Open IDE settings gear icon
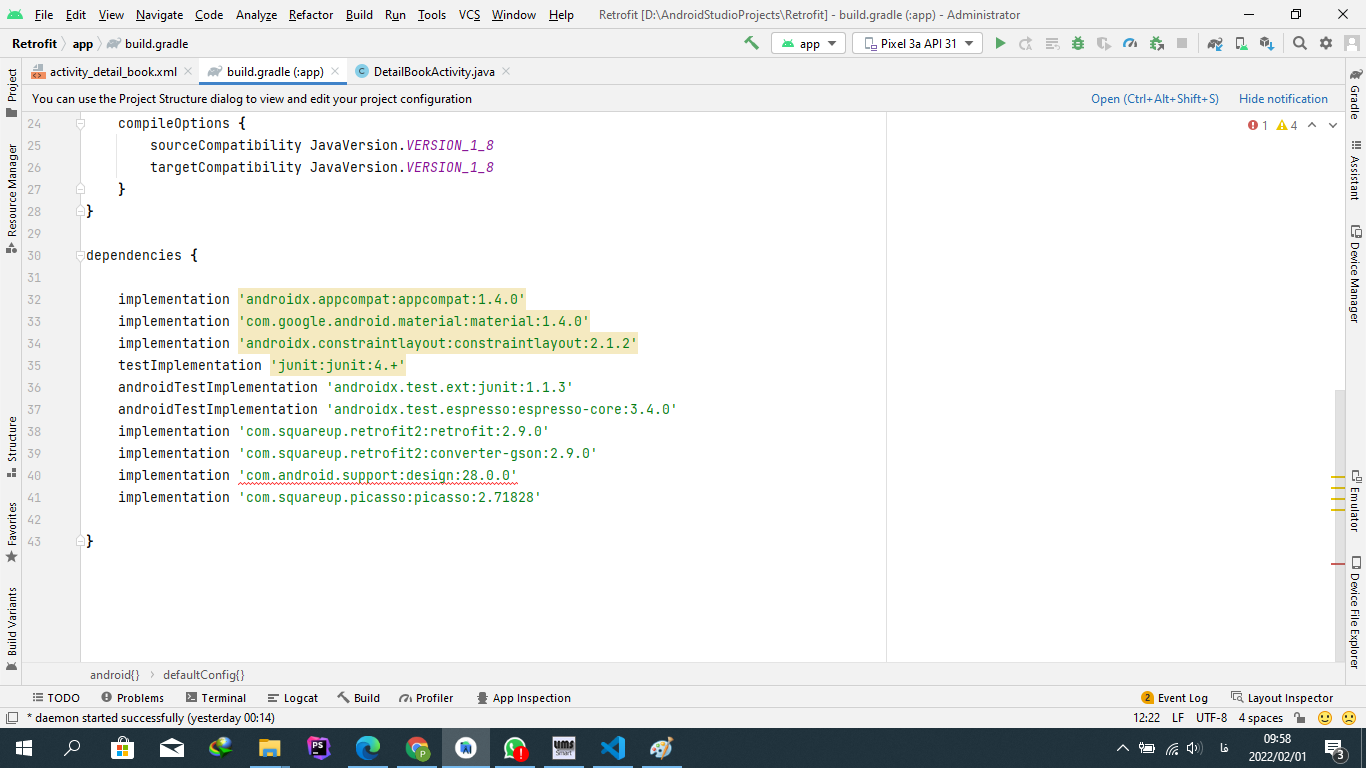The image size is (1366, 768). click(1326, 43)
